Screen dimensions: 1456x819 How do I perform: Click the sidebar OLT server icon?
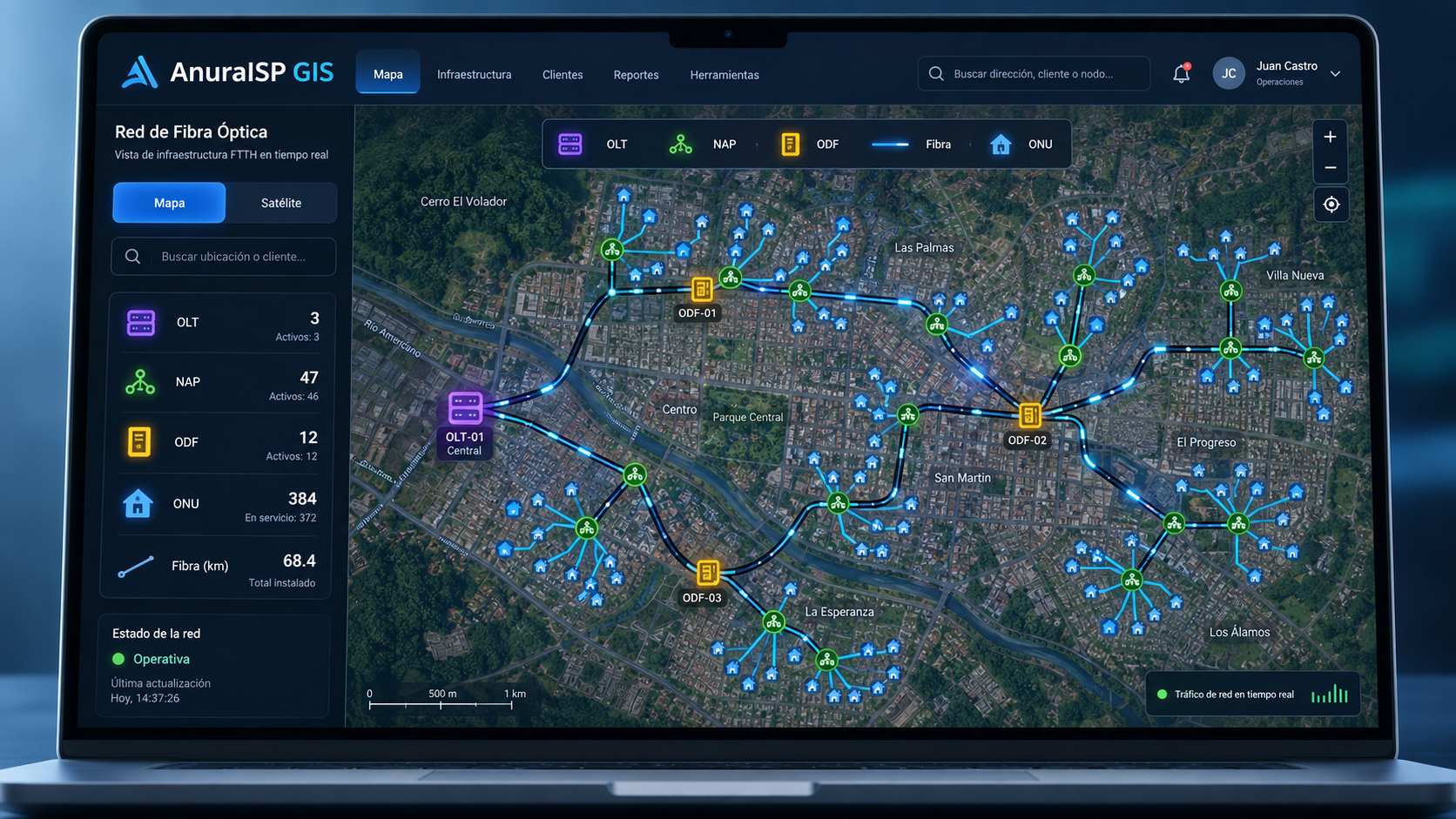[141, 323]
